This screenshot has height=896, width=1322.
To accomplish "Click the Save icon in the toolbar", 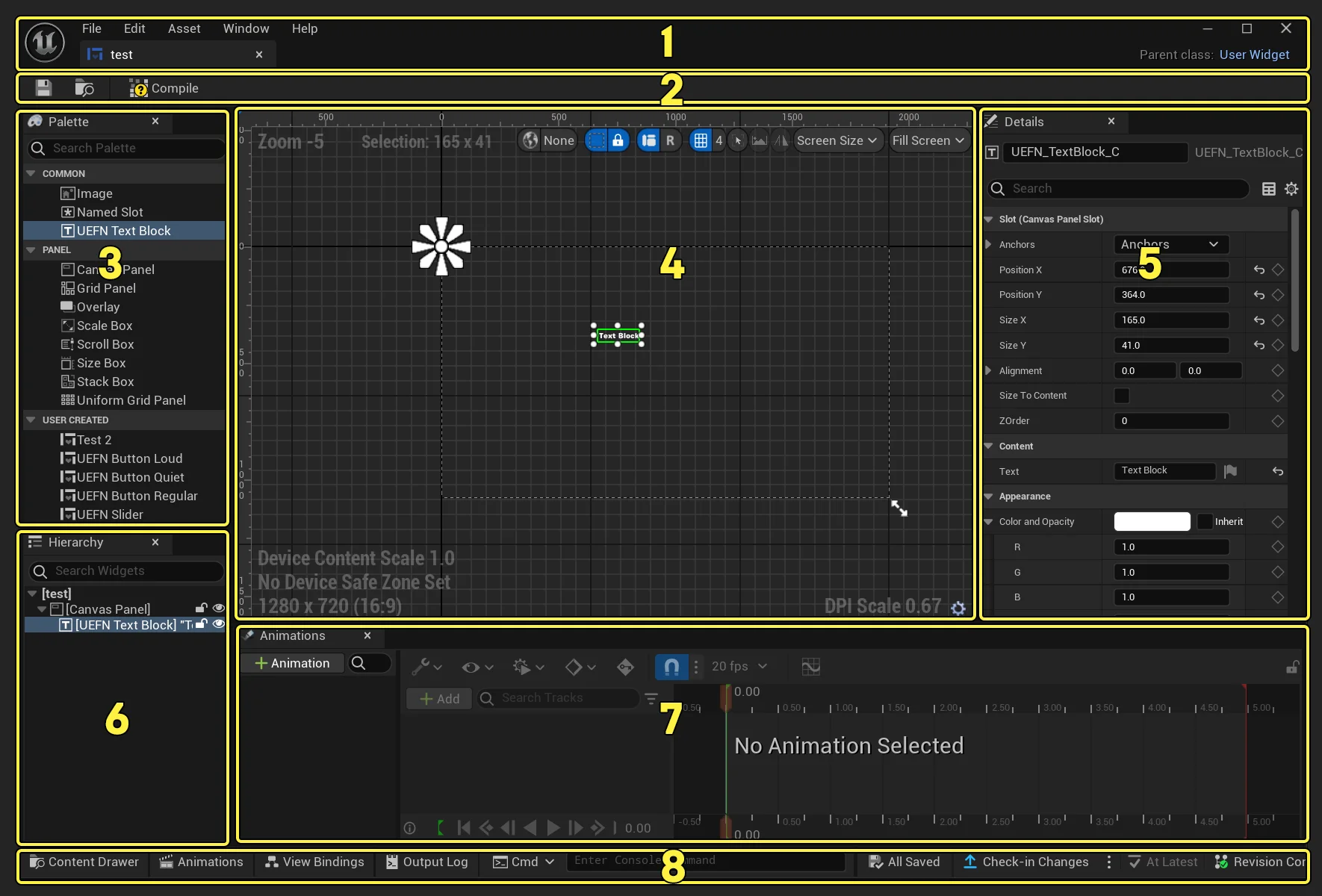I will click(43, 88).
